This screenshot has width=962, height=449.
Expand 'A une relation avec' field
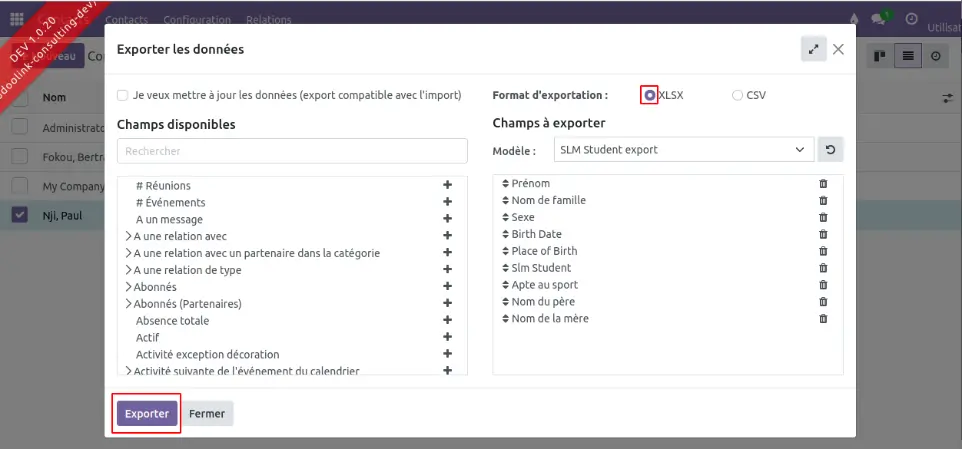[x=128, y=236]
